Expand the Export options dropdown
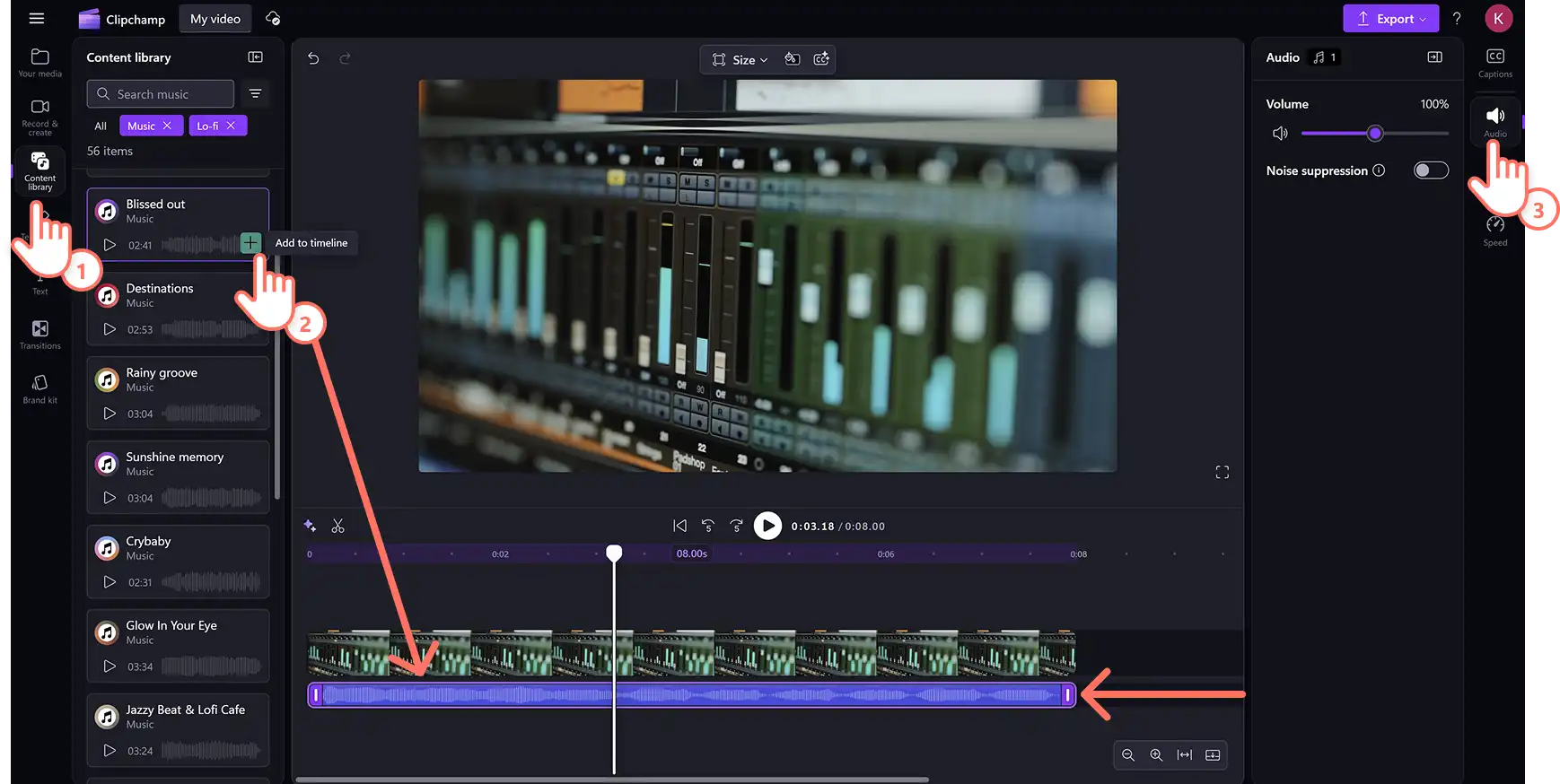Screen dimensions: 1560x784 click(x=1423, y=19)
